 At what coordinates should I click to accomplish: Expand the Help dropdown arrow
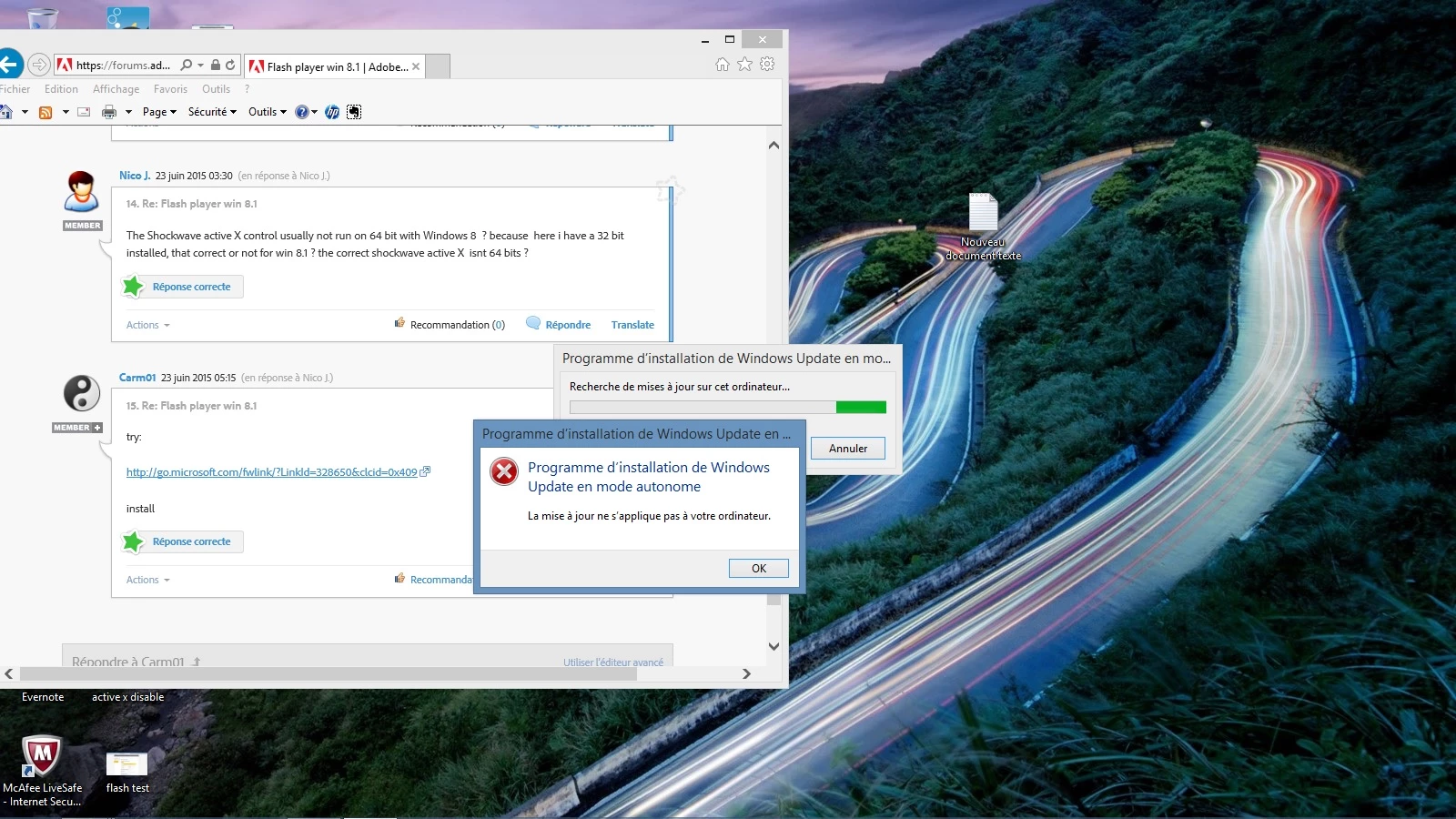[315, 112]
